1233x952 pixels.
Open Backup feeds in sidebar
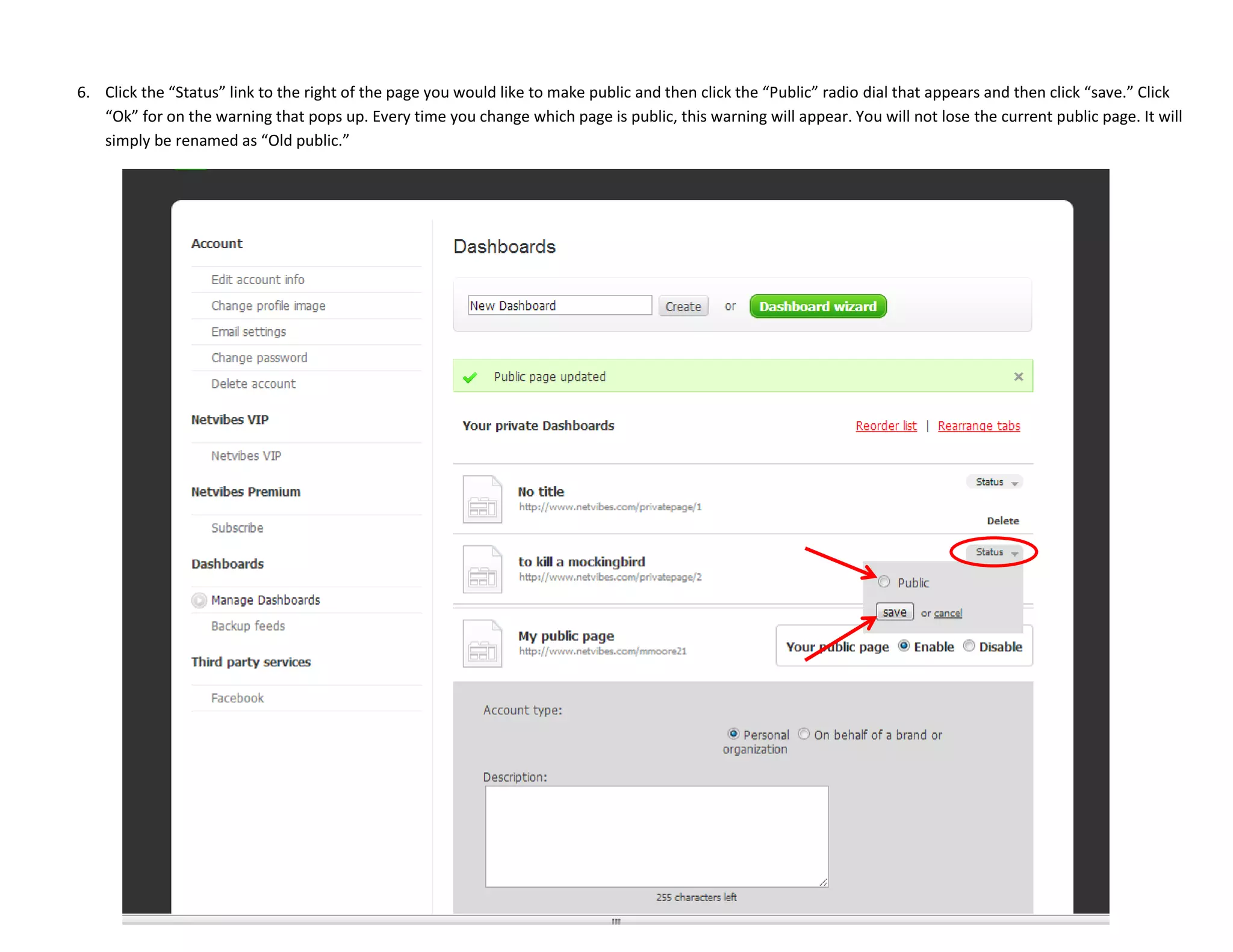pyautogui.click(x=247, y=626)
